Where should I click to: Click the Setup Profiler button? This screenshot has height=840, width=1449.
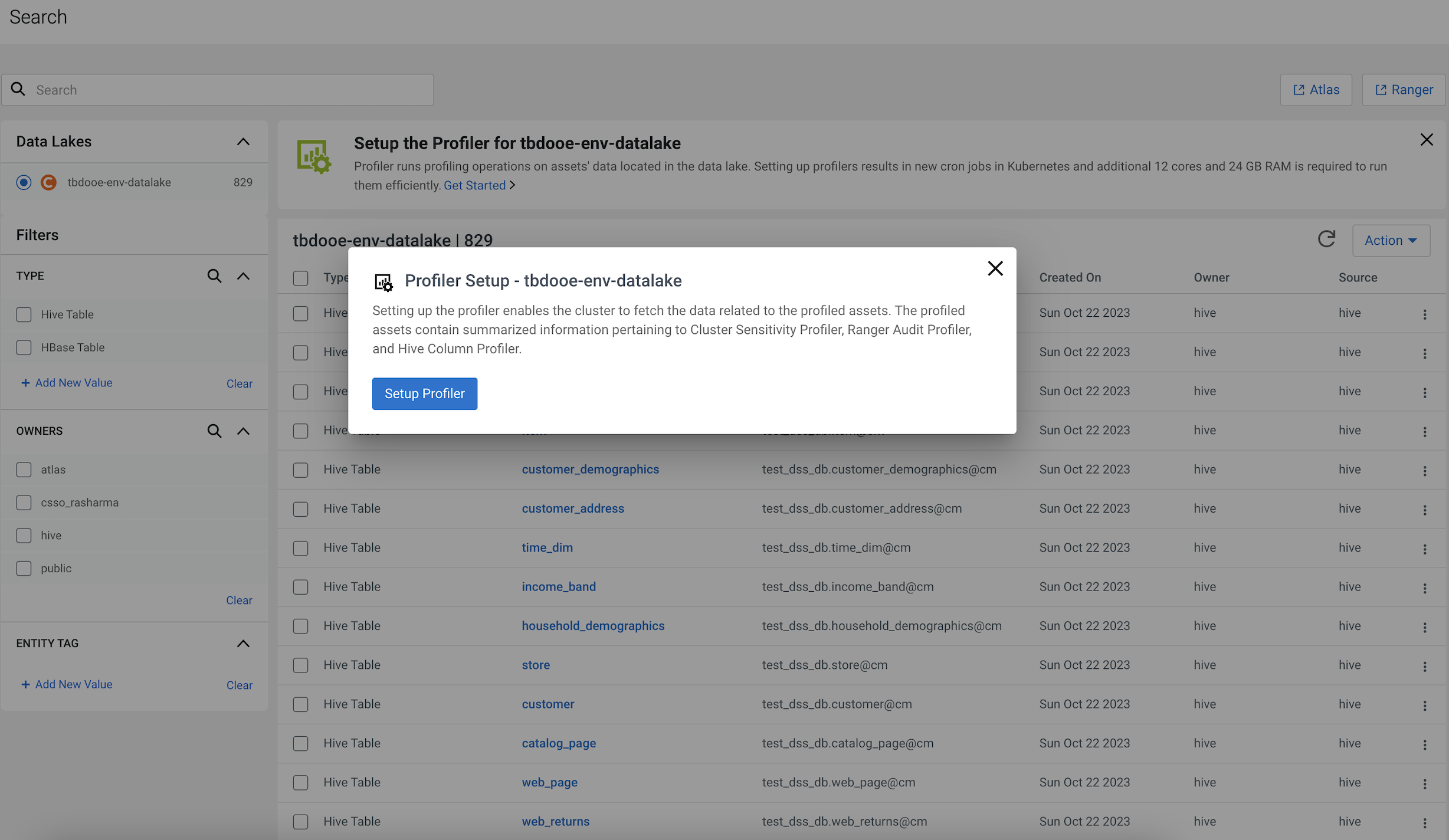pyautogui.click(x=424, y=393)
